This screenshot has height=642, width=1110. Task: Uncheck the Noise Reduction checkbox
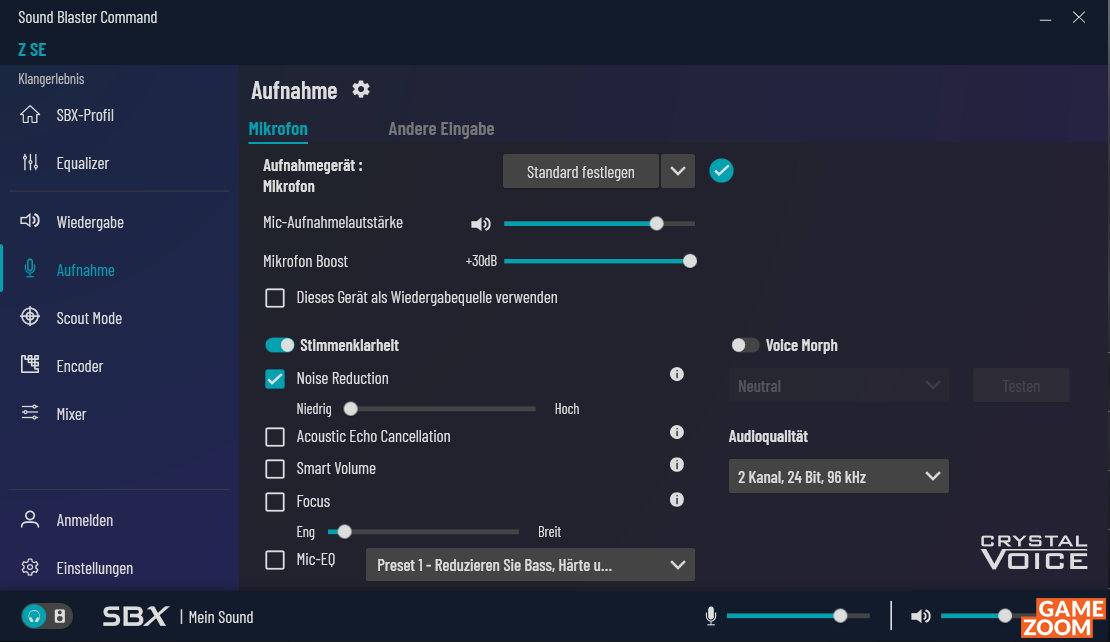[275, 379]
